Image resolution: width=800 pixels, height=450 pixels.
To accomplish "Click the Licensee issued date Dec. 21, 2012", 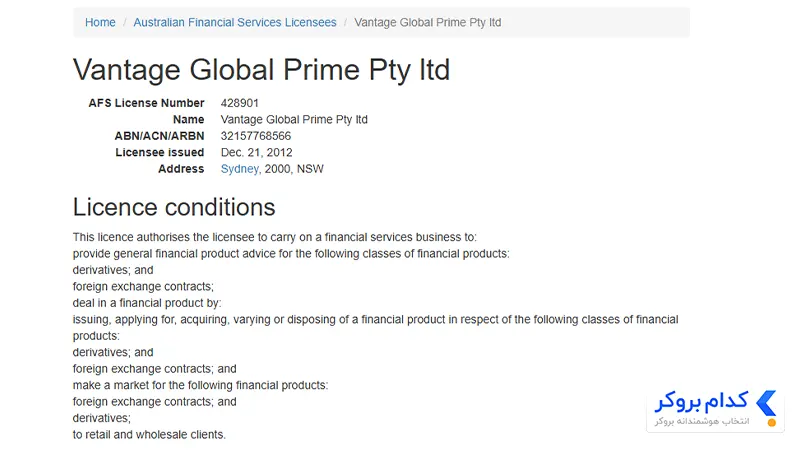I will (256, 153).
